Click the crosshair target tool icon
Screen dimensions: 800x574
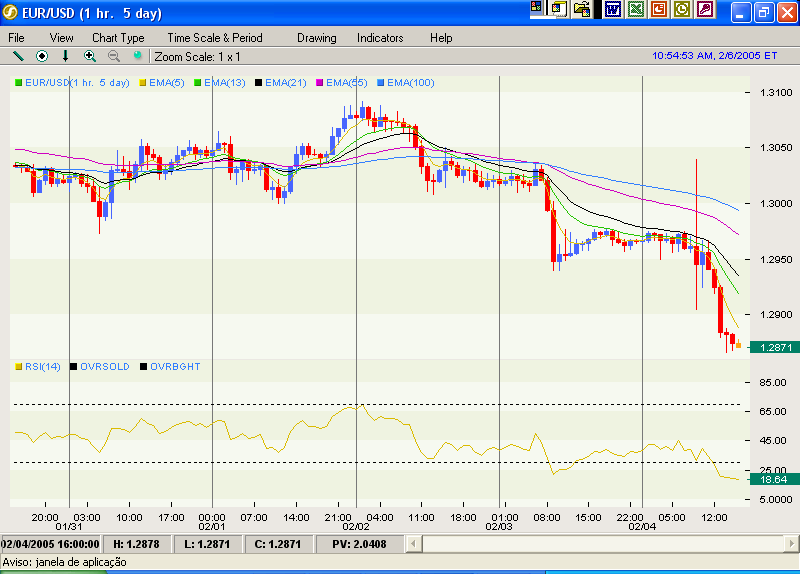click(42, 56)
